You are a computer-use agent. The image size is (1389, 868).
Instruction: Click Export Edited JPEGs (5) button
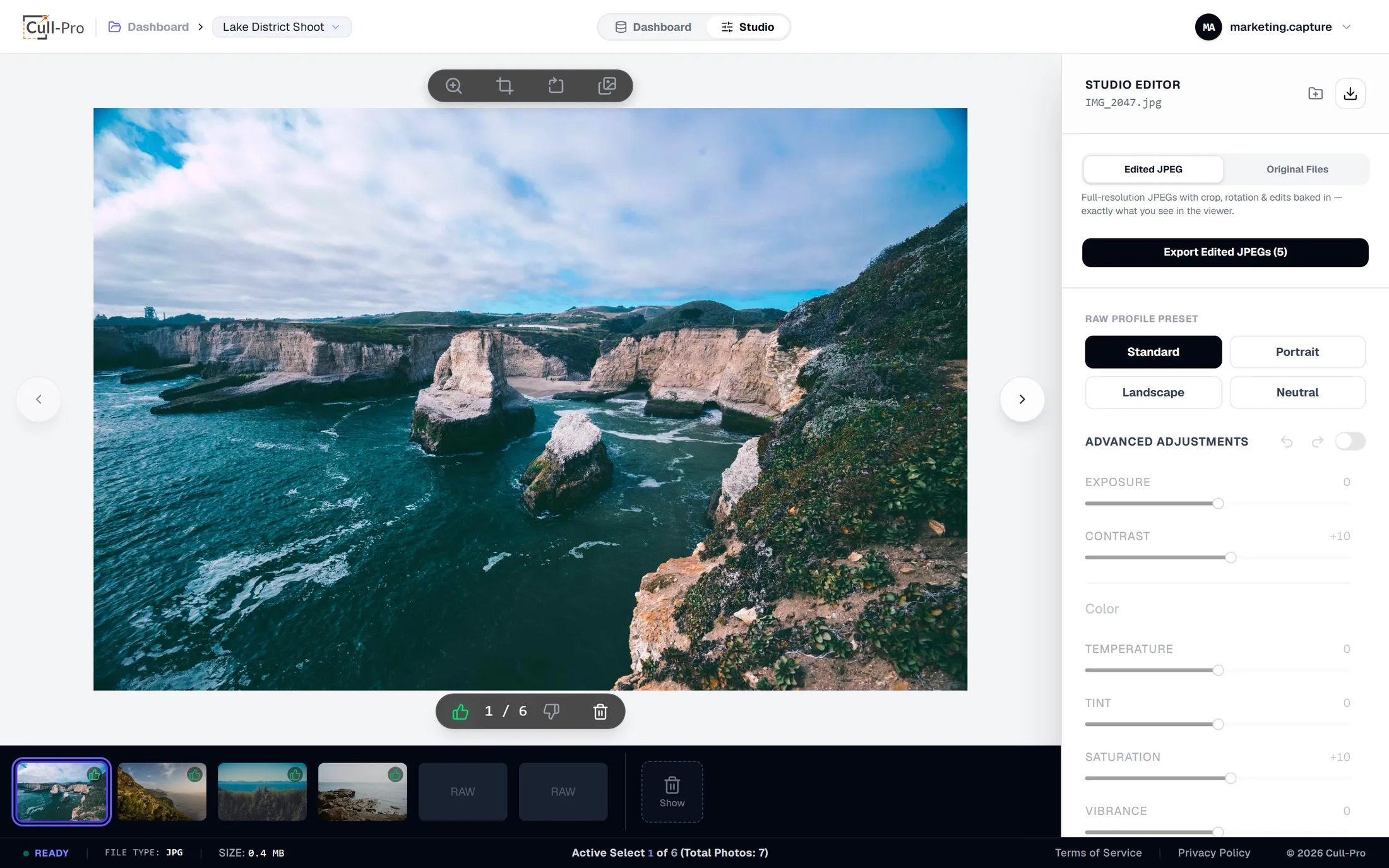[1225, 252]
